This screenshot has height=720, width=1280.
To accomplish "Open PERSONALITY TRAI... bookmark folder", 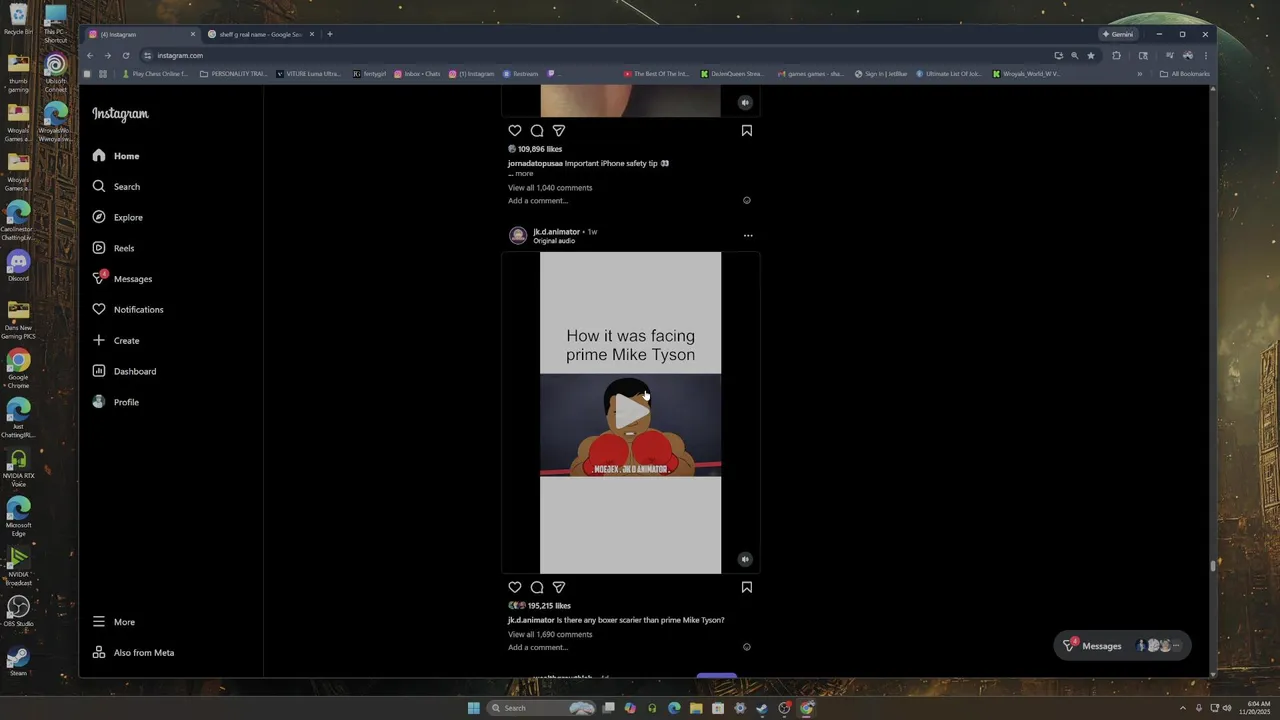I will click(232, 74).
